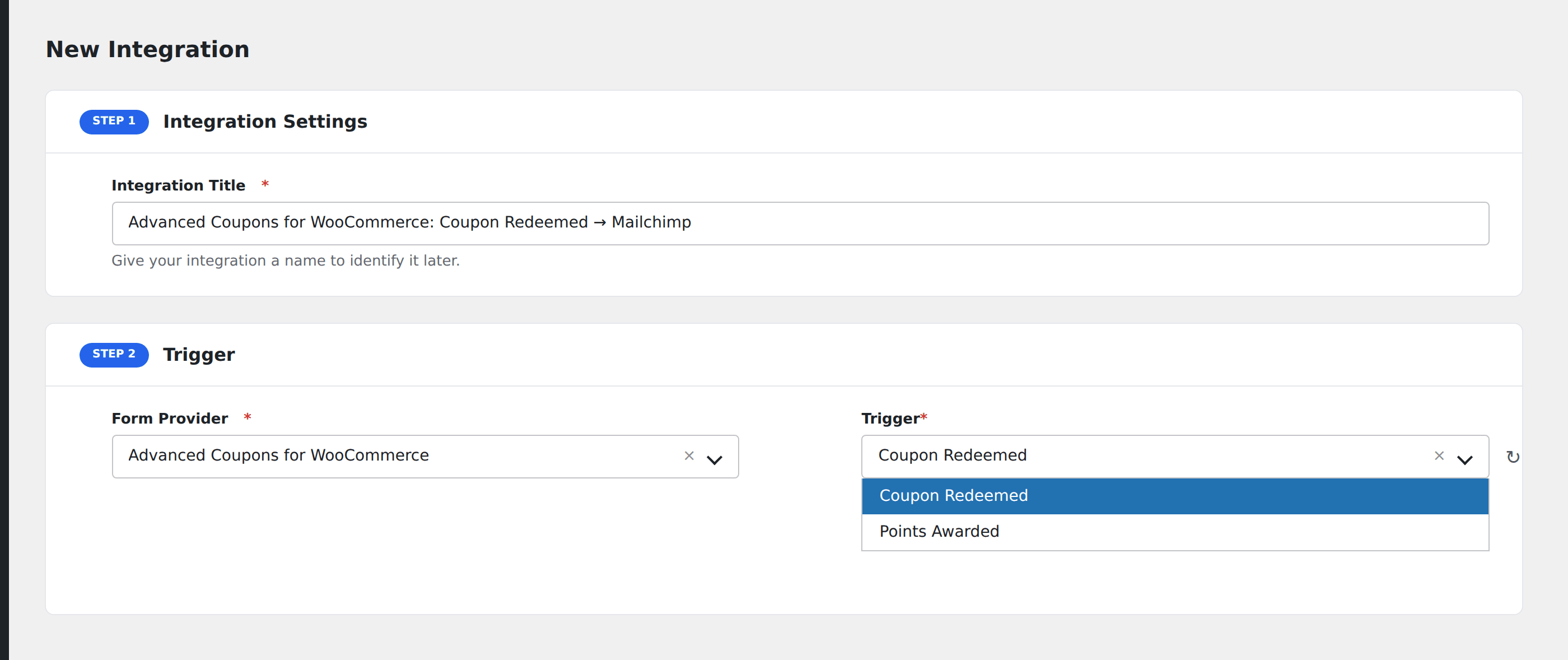1568x660 pixels.
Task: Click the Integration Settings heading
Action: point(265,122)
